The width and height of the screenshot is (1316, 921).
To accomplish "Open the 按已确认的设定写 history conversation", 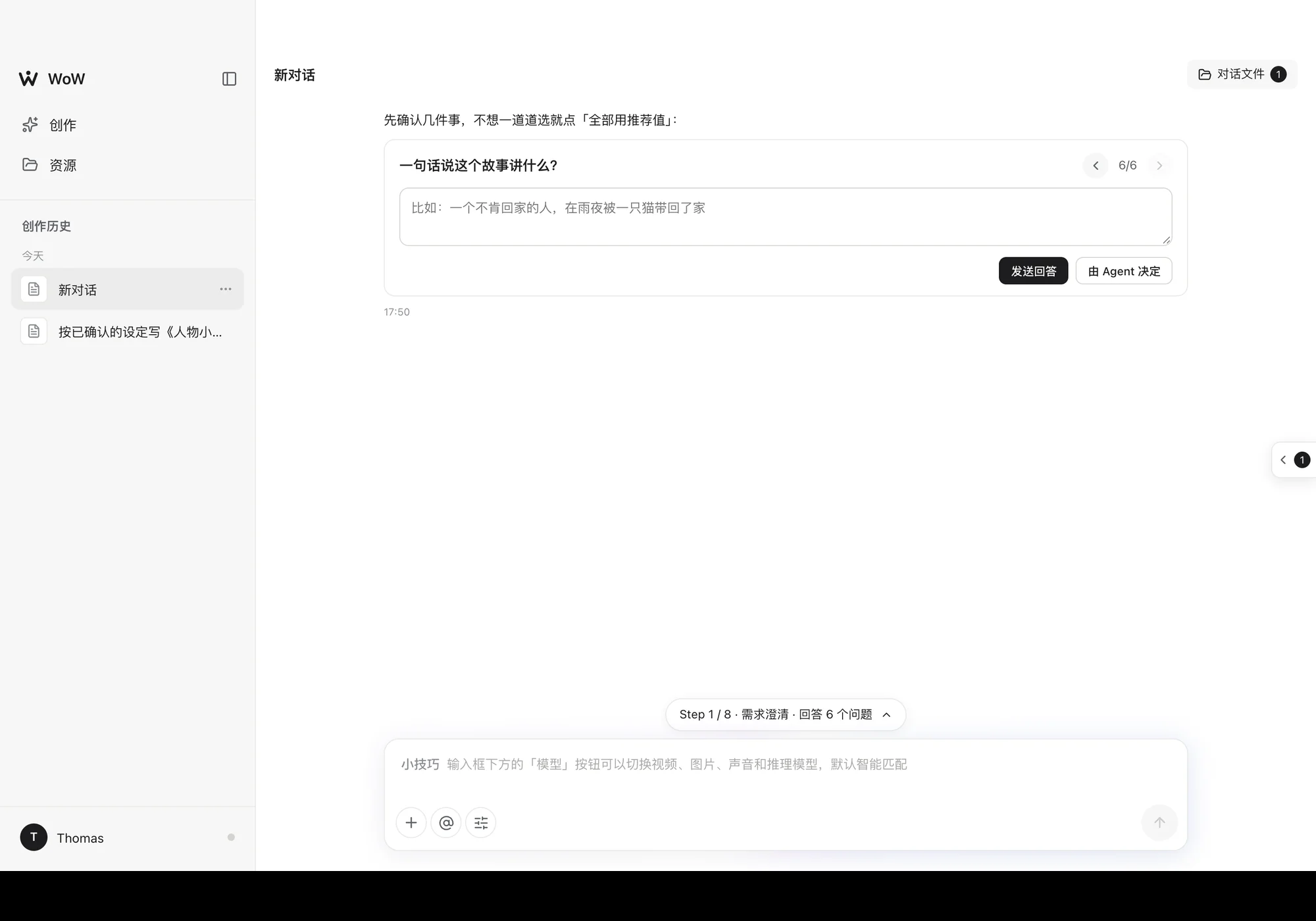I will 127,332.
